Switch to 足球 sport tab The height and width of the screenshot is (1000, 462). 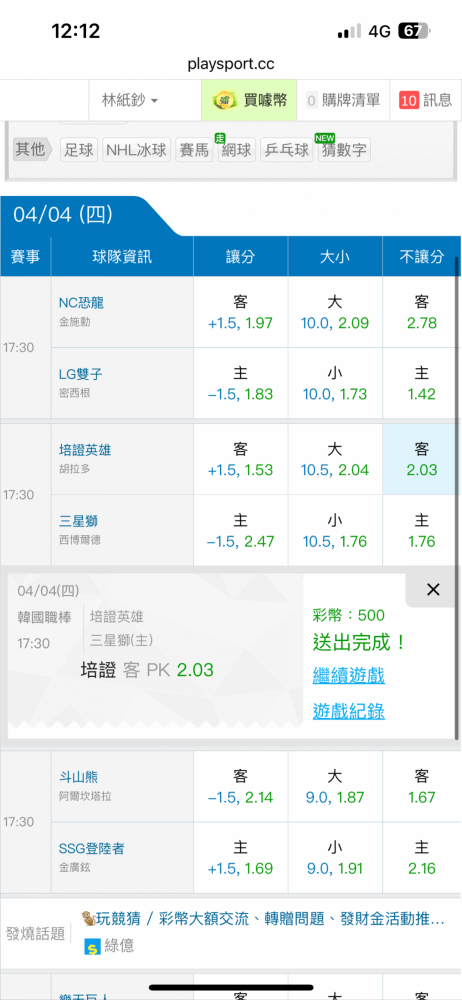point(78,151)
